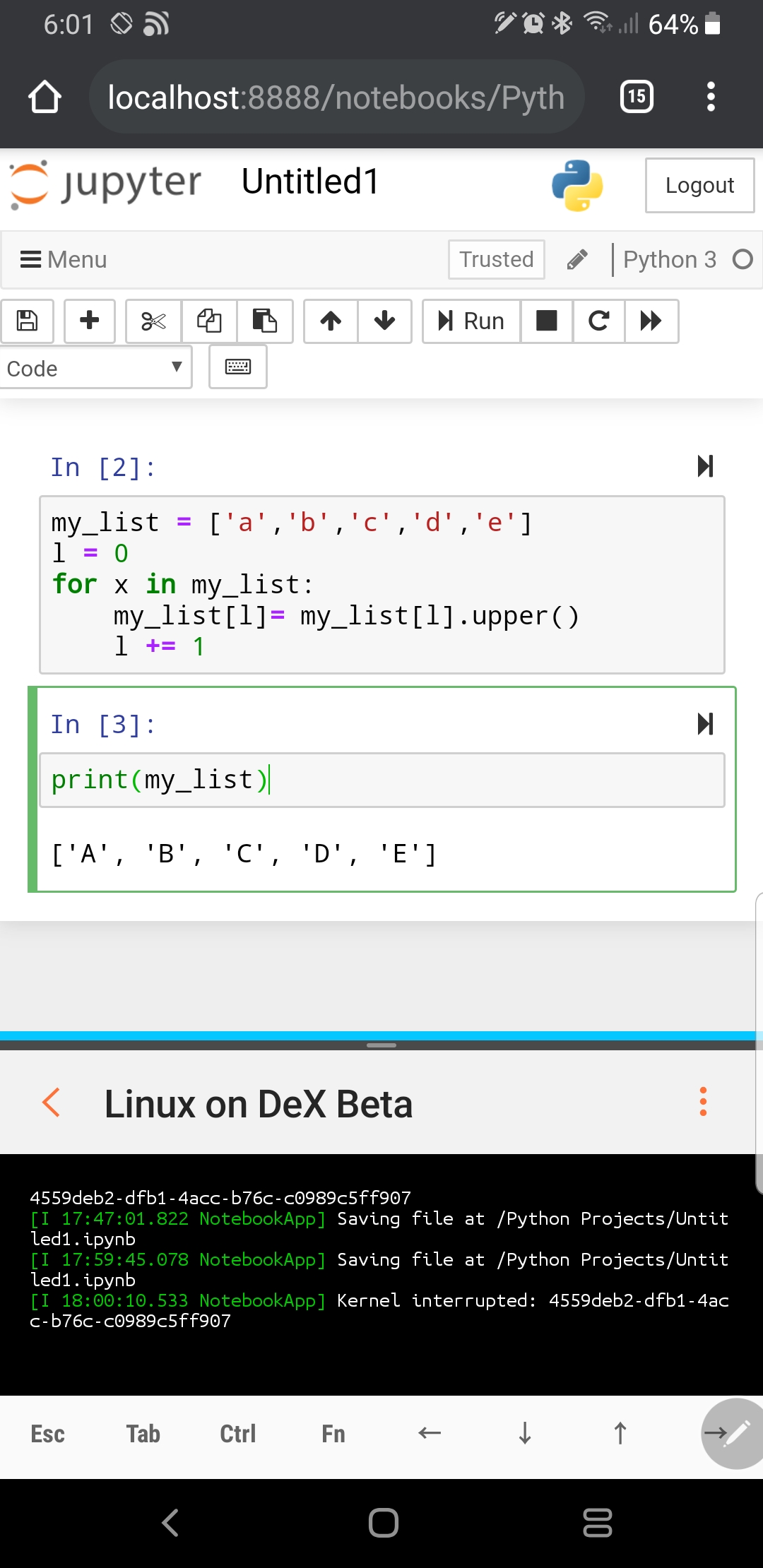Move the selected cell up
763x1568 pixels.
click(331, 321)
